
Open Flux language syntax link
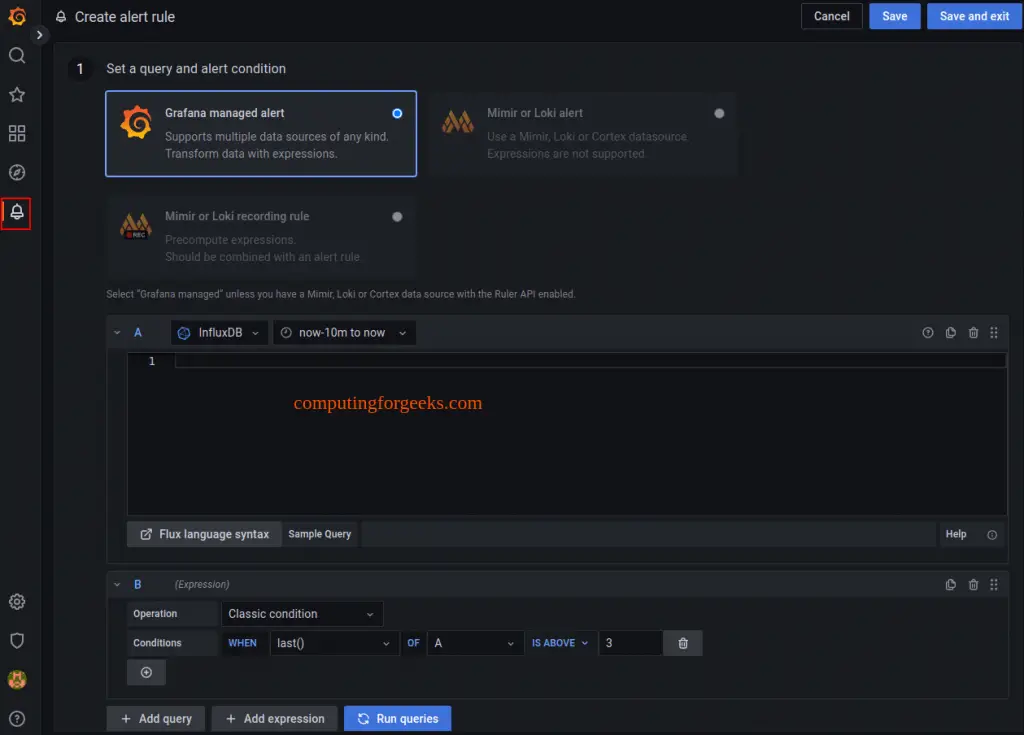pos(204,534)
